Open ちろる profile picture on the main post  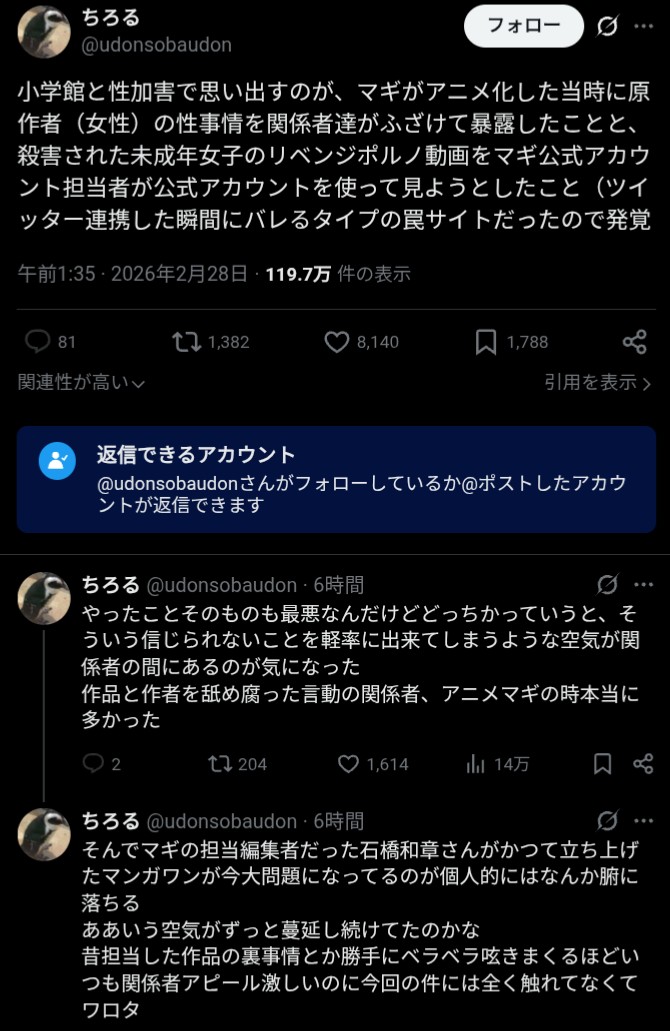click(x=44, y=32)
